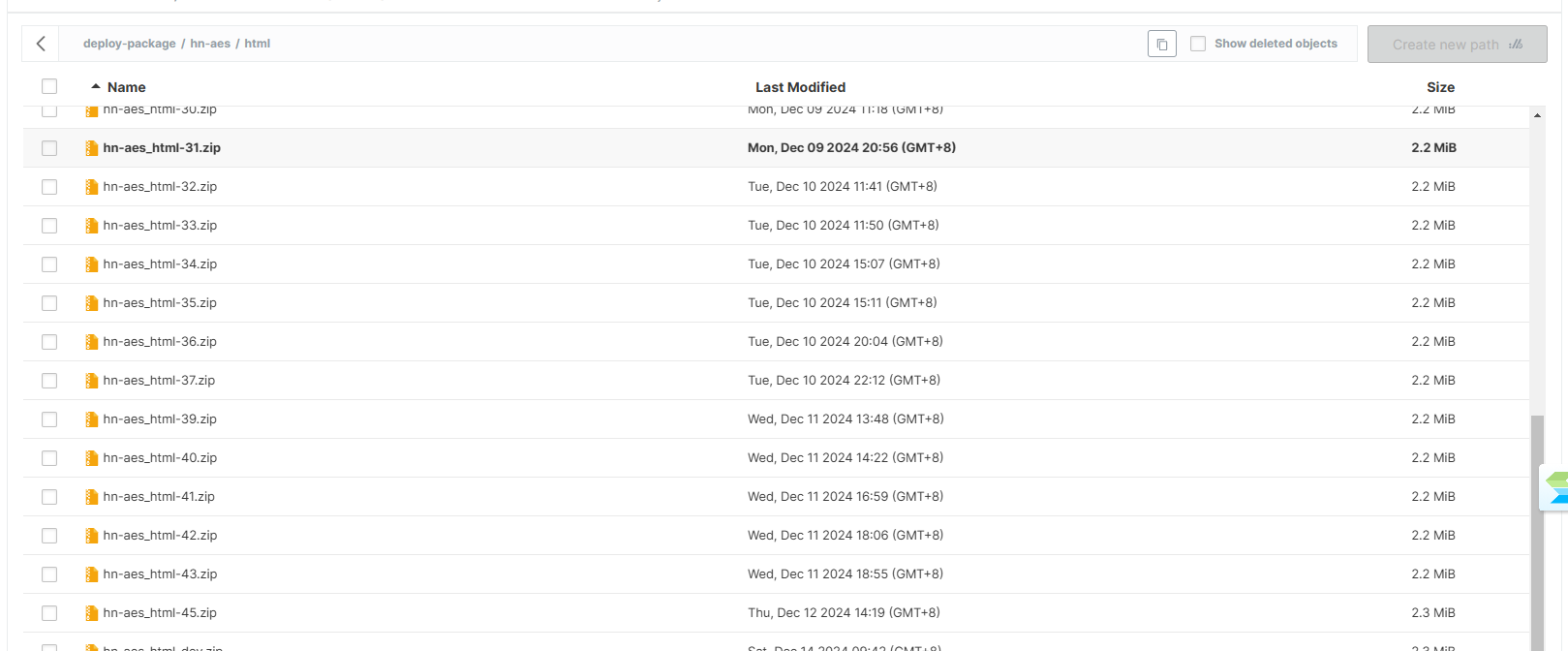Sort list by Size column header
This screenshot has width=1568, height=651.
(1440, 87)
